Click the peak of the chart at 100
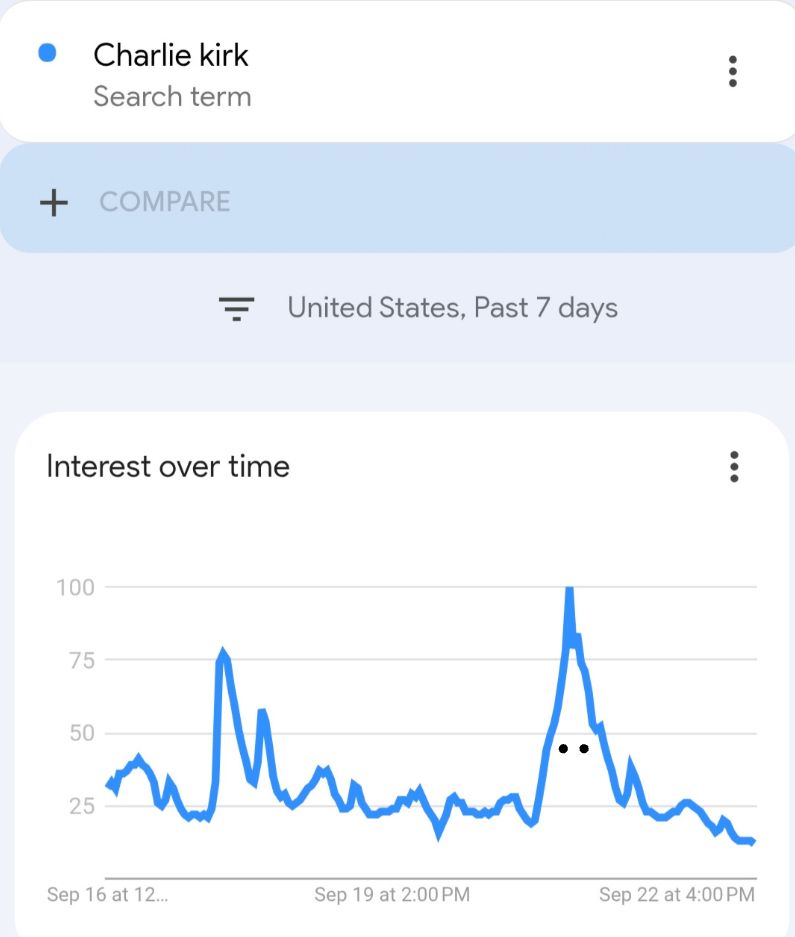The height and width of the screenshot is (937, 795). (569, 590)
